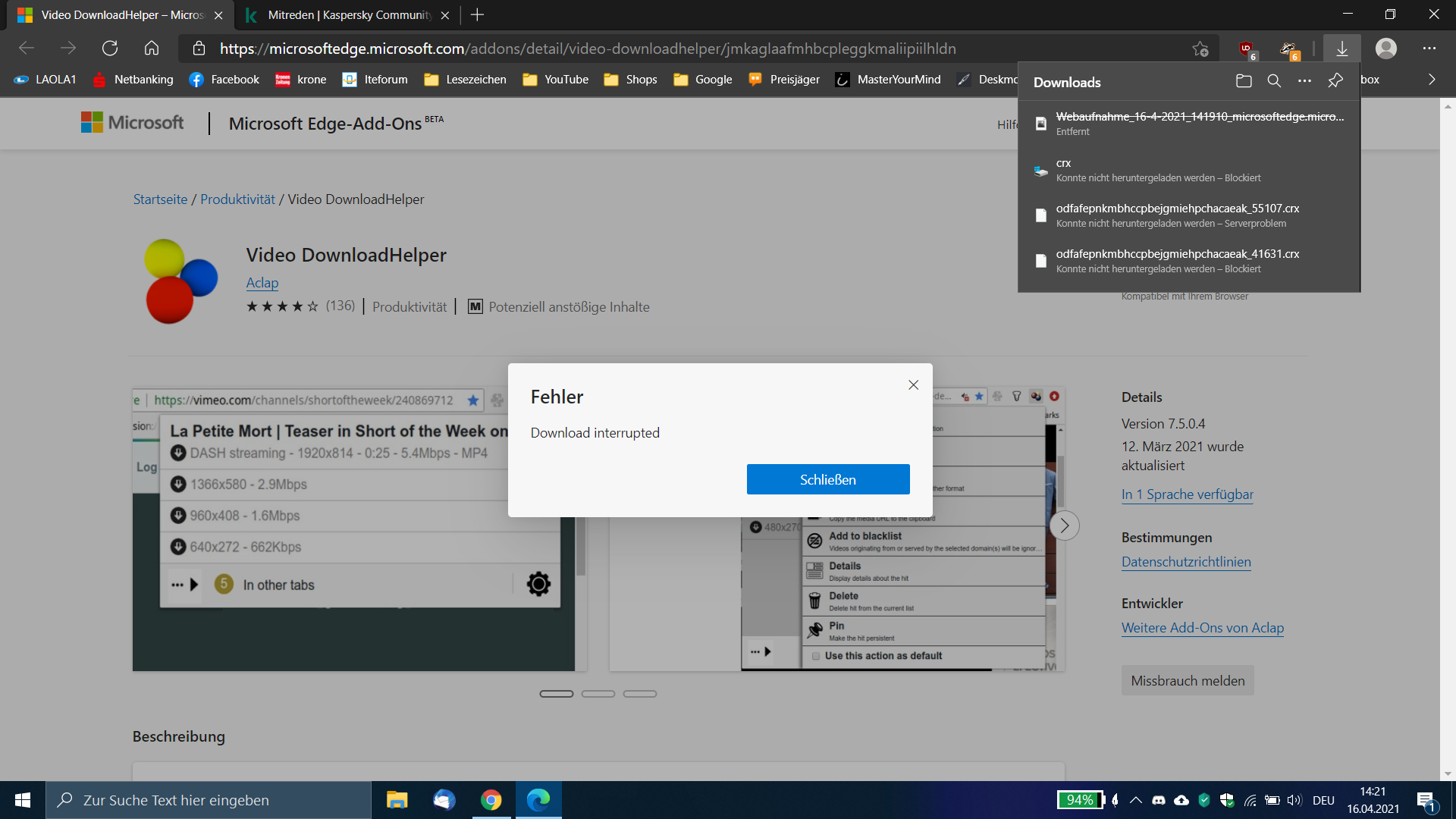Show hidden system tray icons
The width and height of the screenshot is (1456, 819).
pyautogui.click(x=1135, y=800)
